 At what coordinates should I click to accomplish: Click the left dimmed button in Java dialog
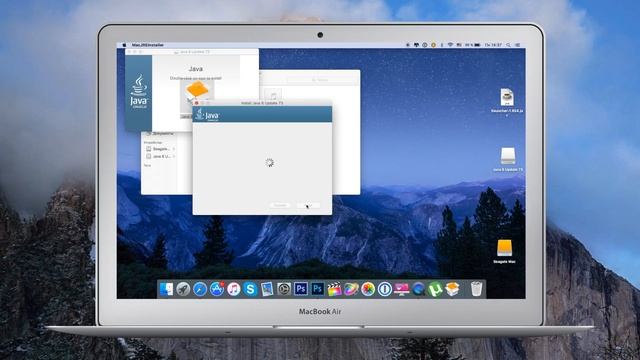[x=280, y=205]
